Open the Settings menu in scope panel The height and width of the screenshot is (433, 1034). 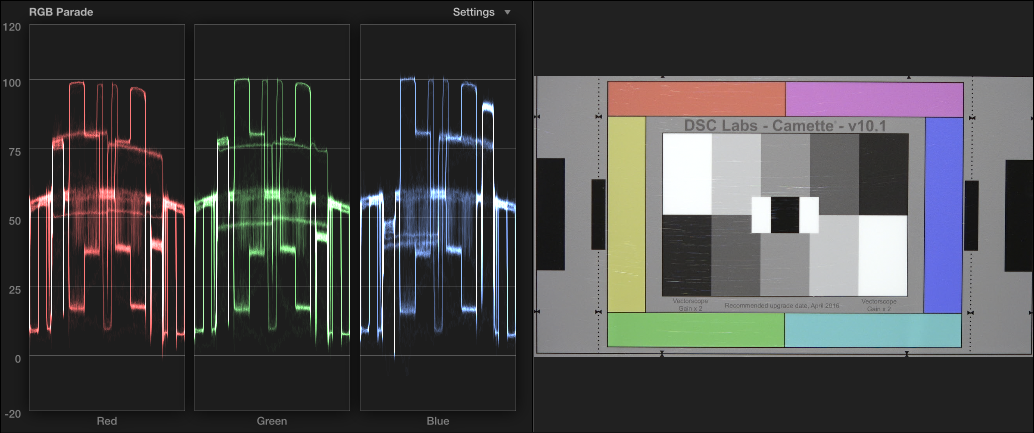tap(473, 12)
